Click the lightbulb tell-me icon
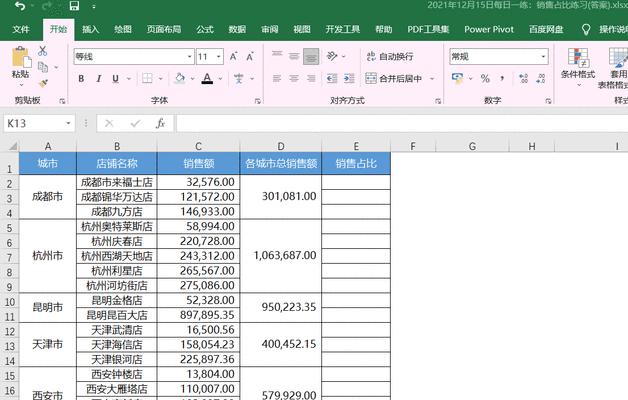The width and height of the screenshot is (628, 400). [586, 29]
